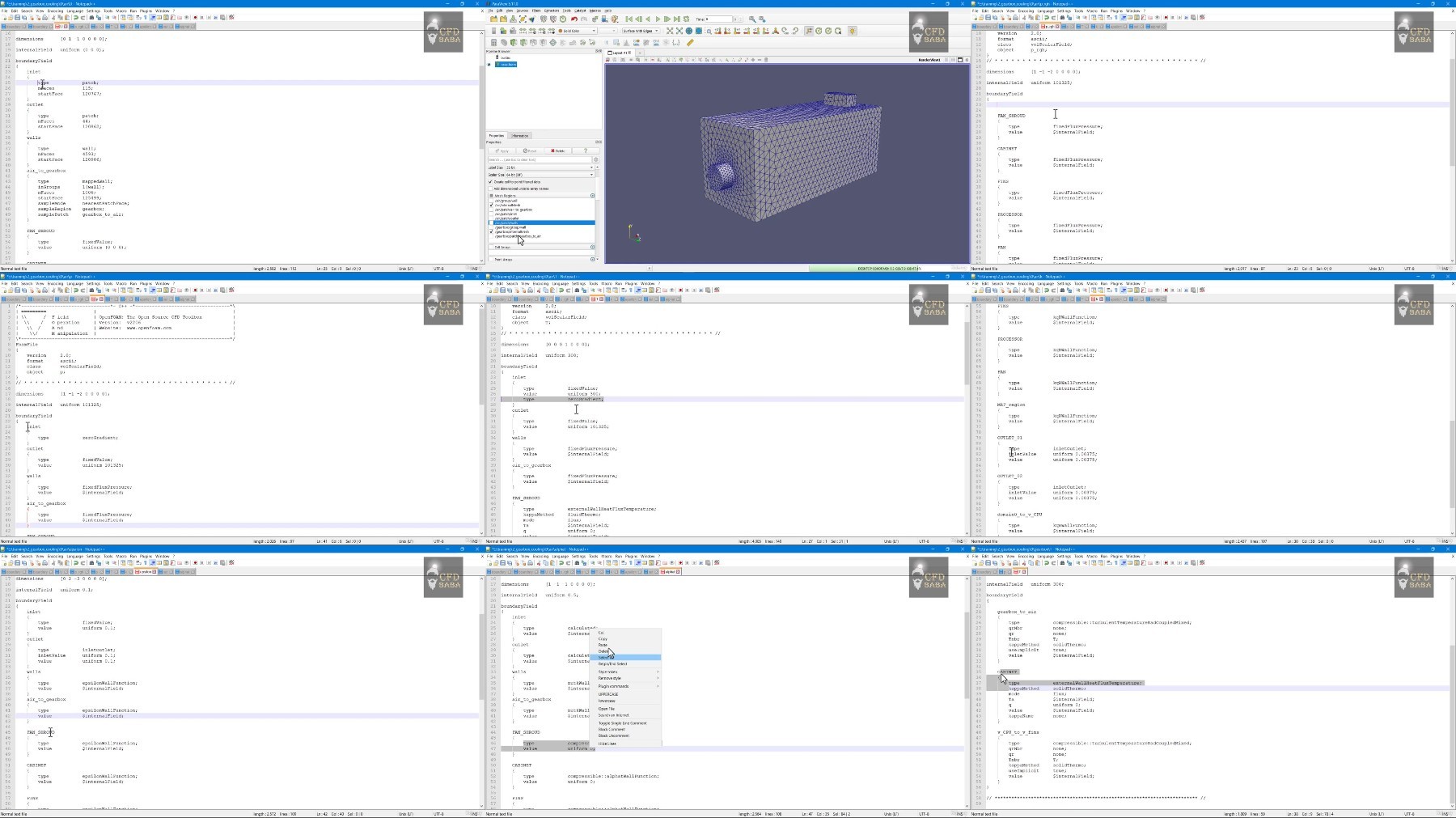Screen dimensions: 1456x818
Task: Open the Filters menu in ParaView
Action: [536, 11]
